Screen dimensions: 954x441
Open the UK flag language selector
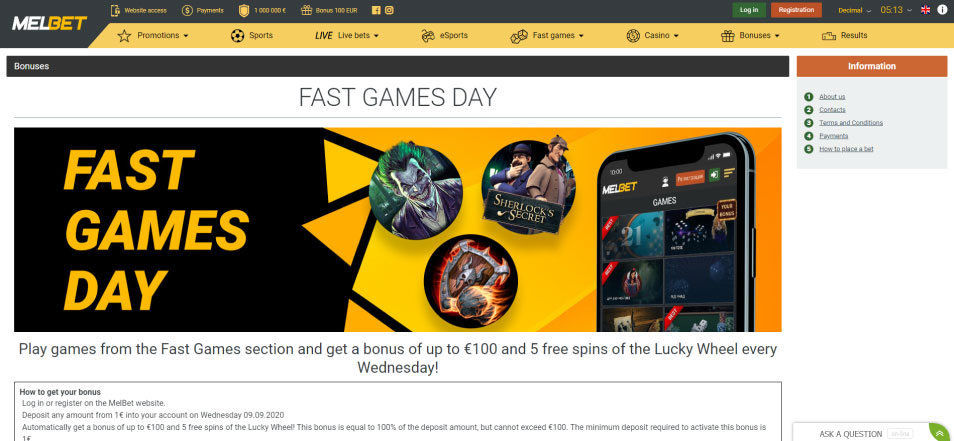[925, 10]
